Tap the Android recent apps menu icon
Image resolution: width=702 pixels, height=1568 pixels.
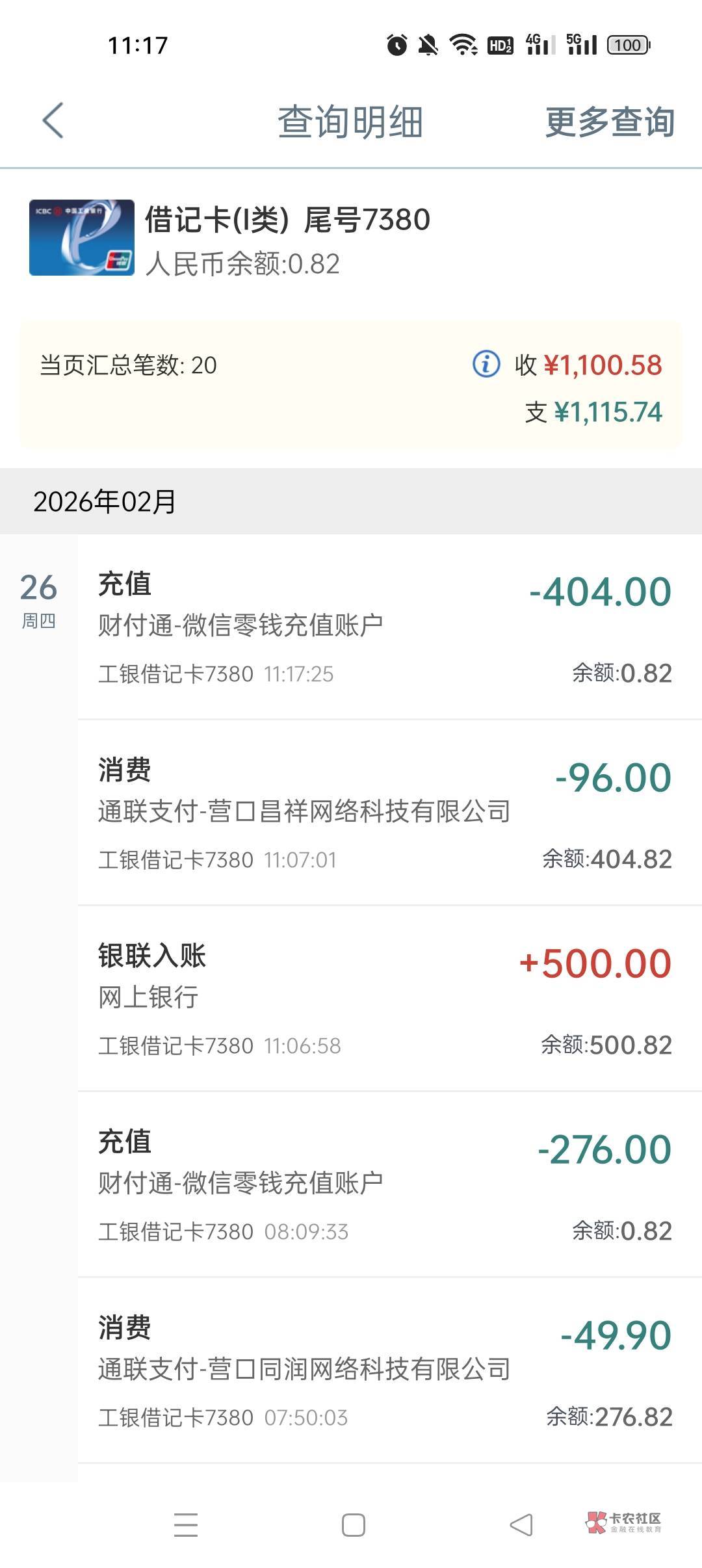186,1525
